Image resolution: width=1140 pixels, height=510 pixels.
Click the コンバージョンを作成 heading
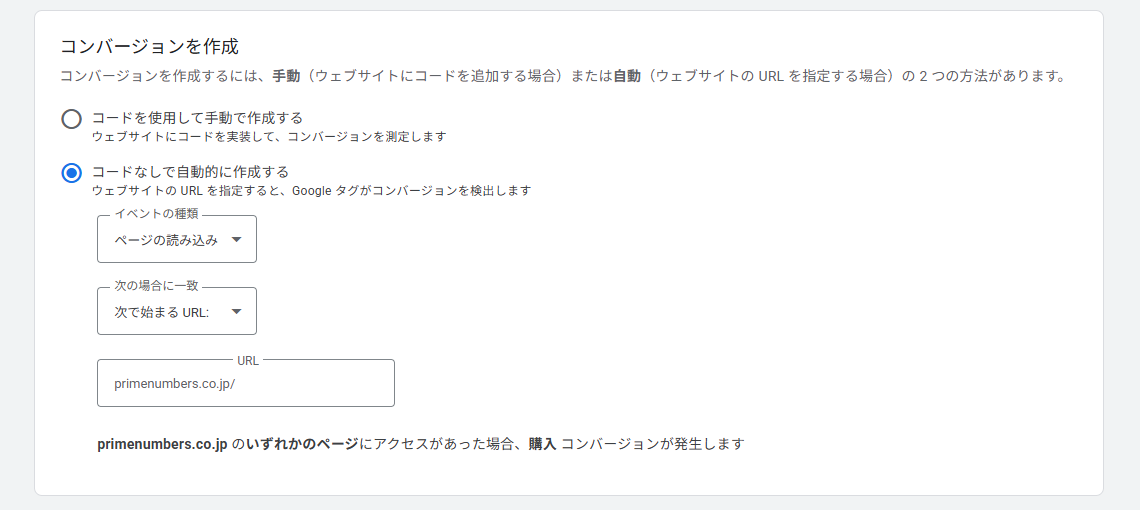149,46
